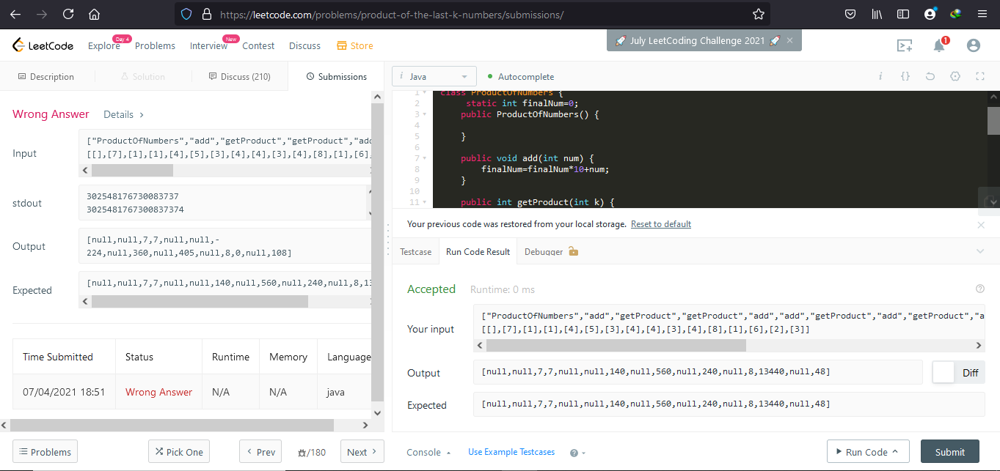Click the curly braces format icon
Image resolution: width=1000 pixels, height=471 pixels.
tap(905, 76)
